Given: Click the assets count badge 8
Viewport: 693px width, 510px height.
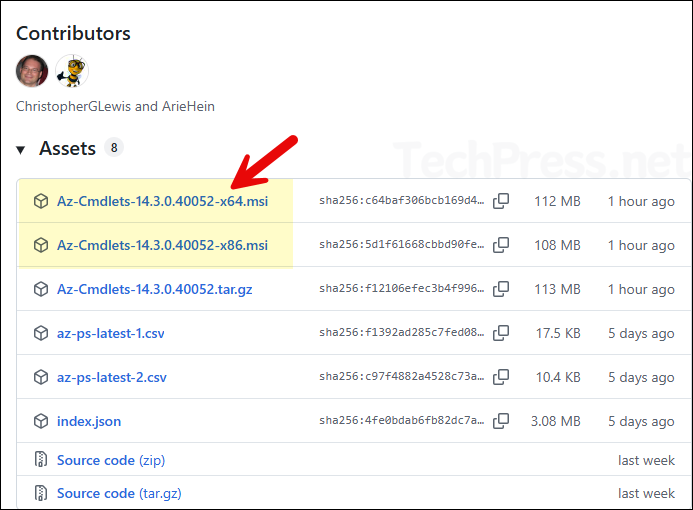Looking at the screenshot, I should coord(114,148).
